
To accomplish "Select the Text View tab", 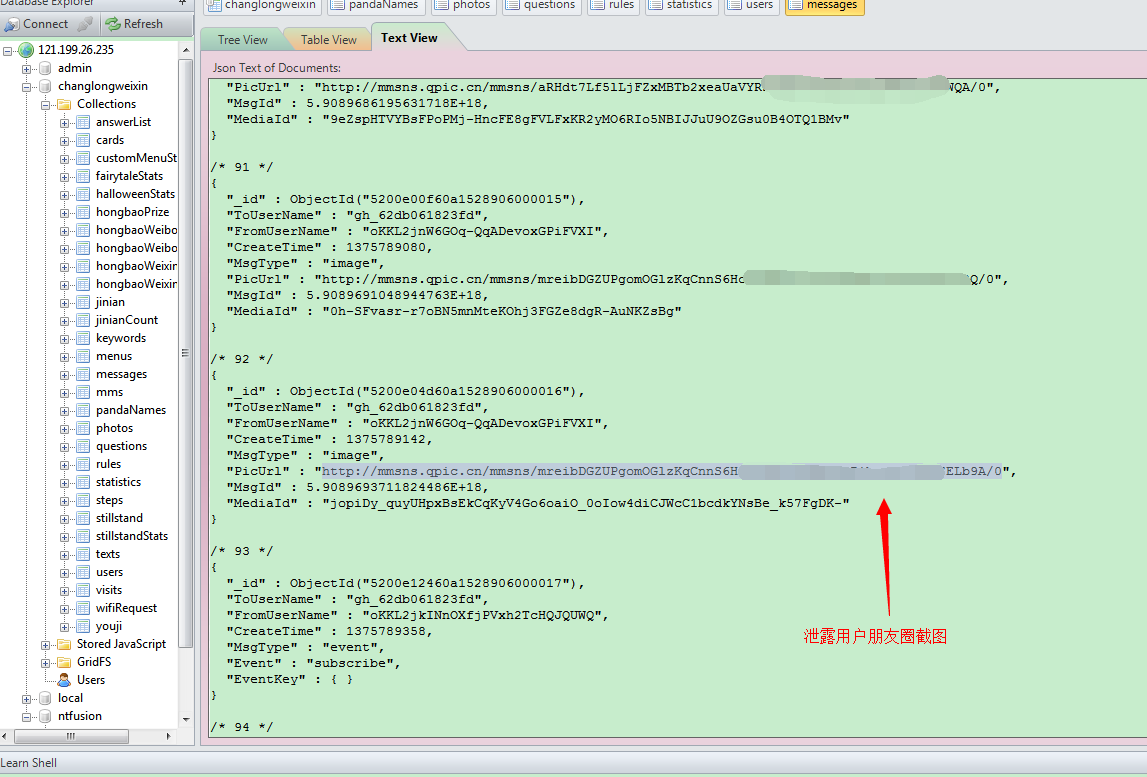I will point(409,37).
